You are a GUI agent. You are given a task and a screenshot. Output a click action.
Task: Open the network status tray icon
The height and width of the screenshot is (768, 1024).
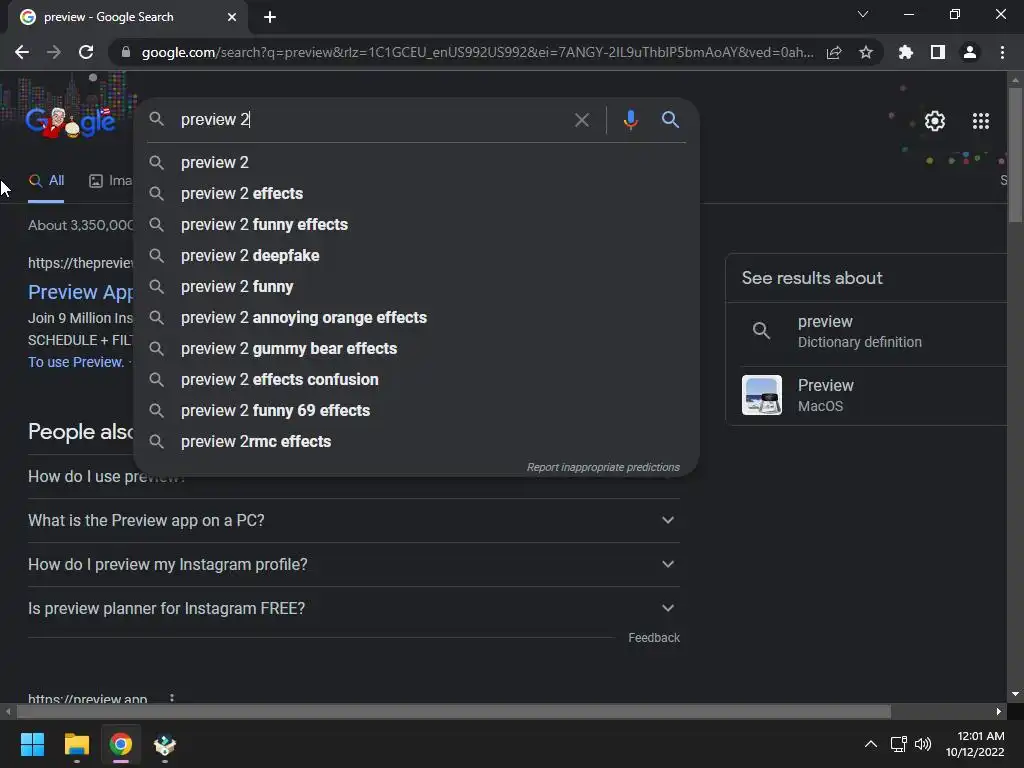(x=899, y=744)
